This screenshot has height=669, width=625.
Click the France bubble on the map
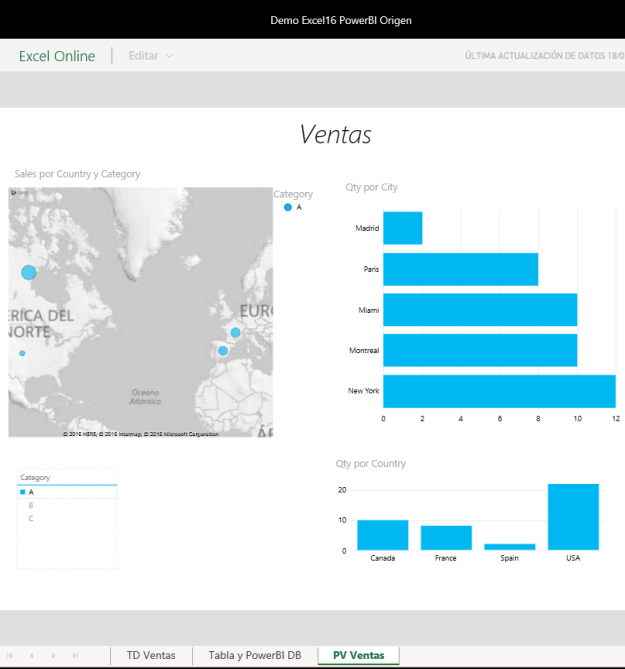click(x=236, y=332)
